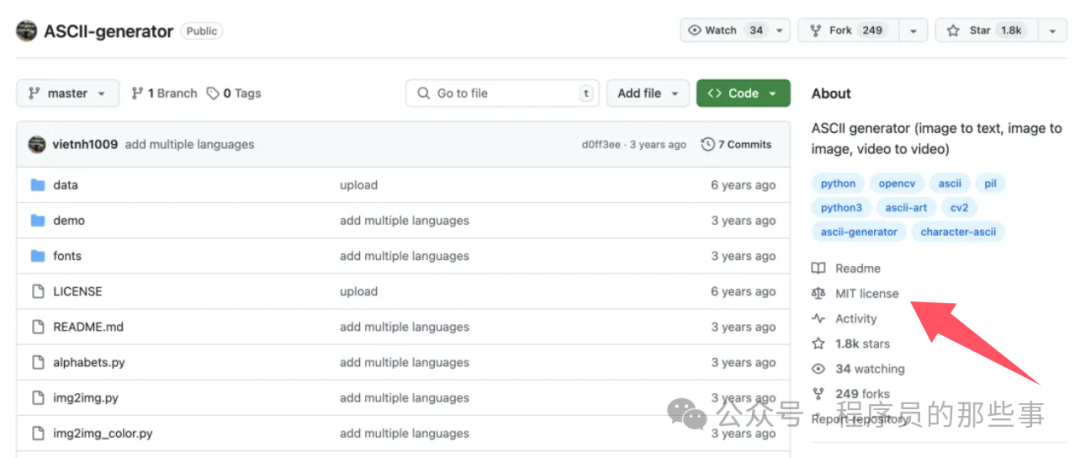
Task: Star the ASCII-generator repository
Action: coord(984,31)
